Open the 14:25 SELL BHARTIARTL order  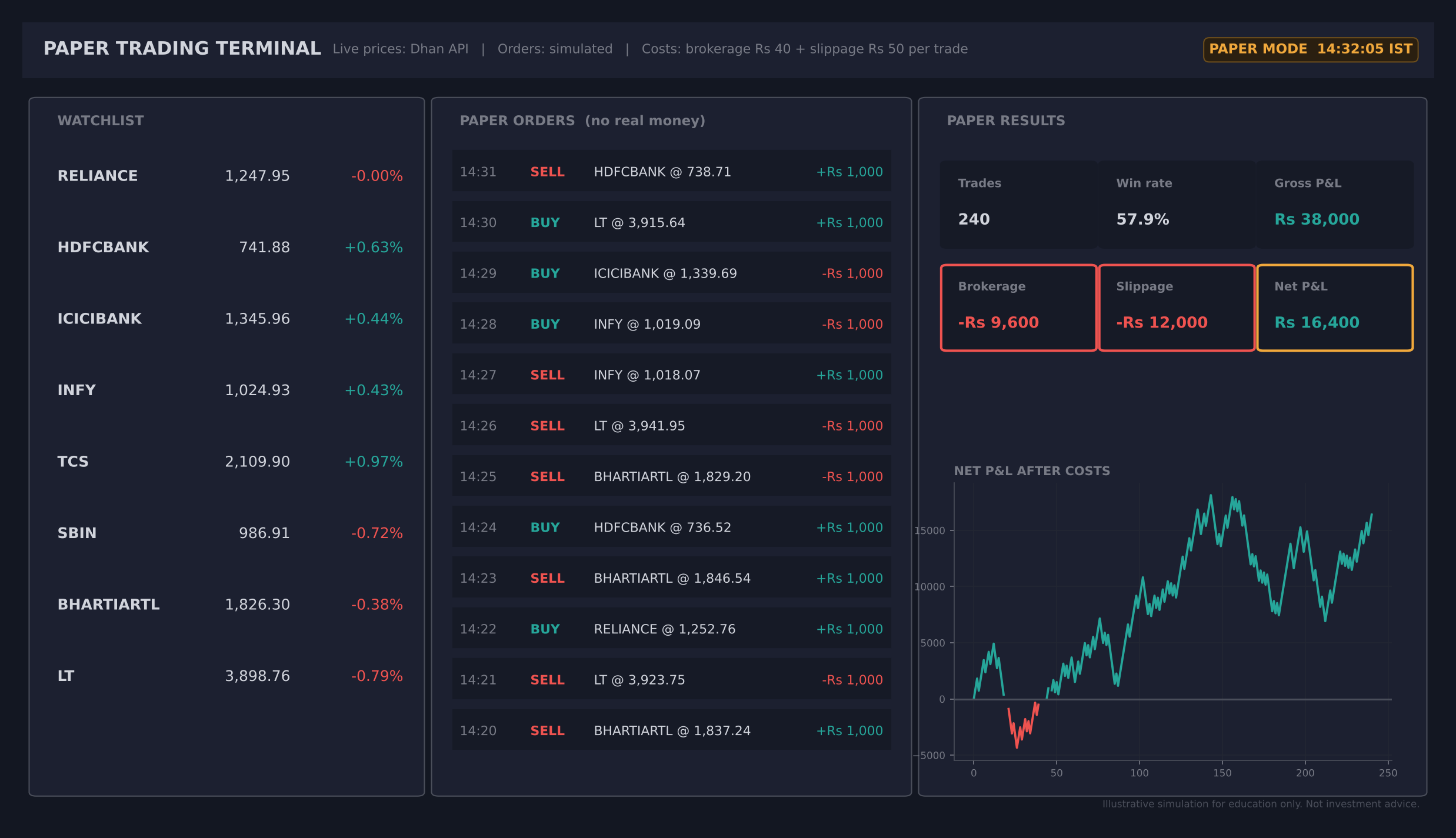point(671,476)
